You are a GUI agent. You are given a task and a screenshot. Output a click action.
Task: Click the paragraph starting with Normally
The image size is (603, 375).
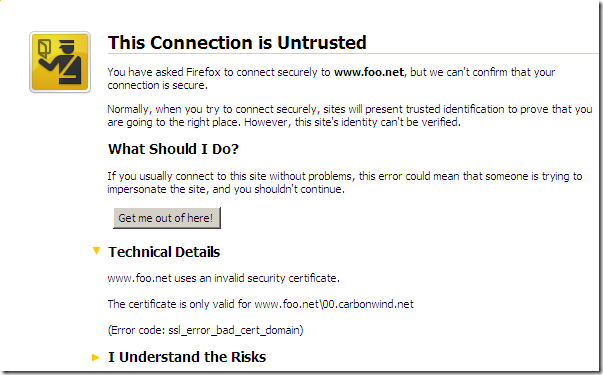click(349, 116)
